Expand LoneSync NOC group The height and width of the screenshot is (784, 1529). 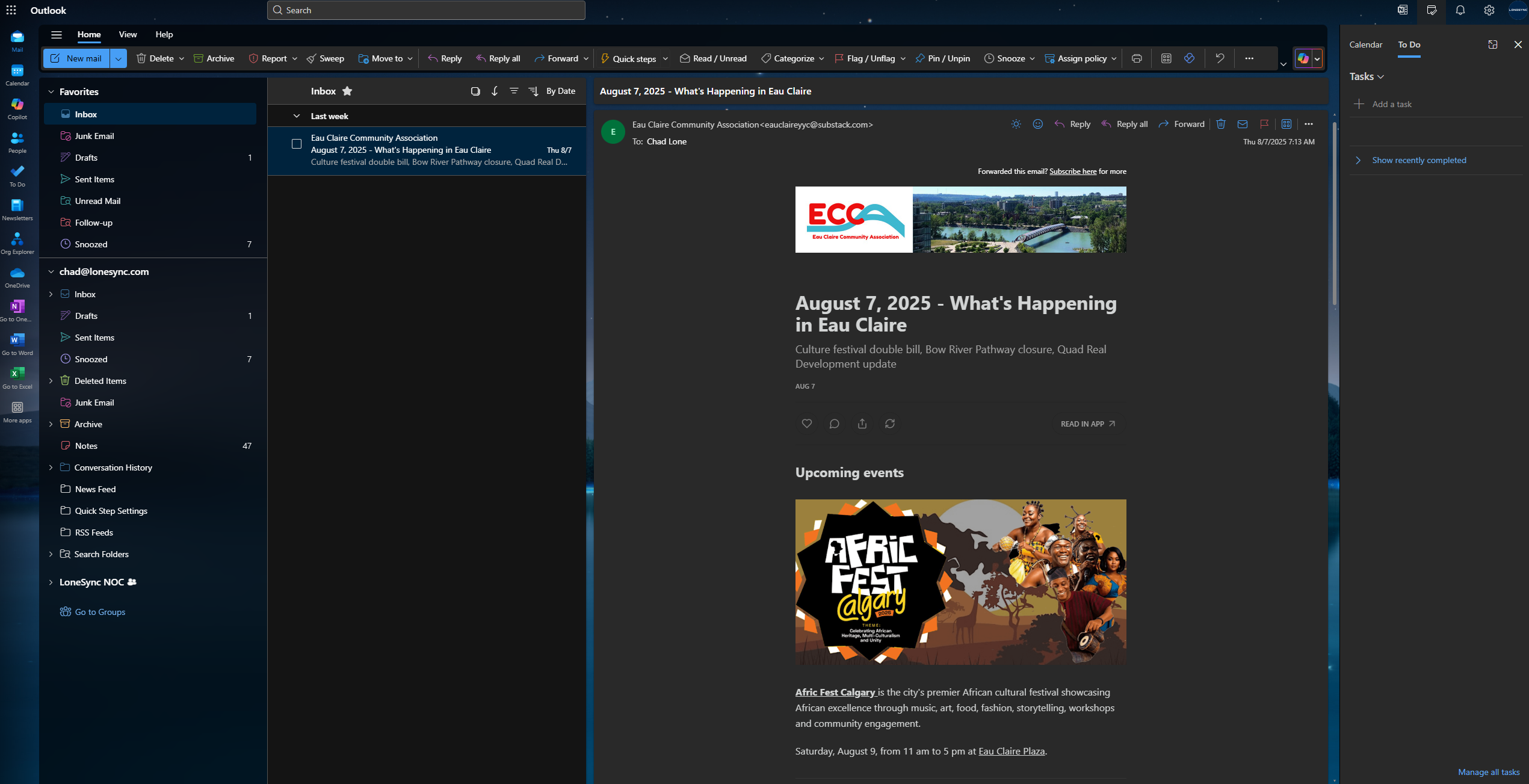51,582
